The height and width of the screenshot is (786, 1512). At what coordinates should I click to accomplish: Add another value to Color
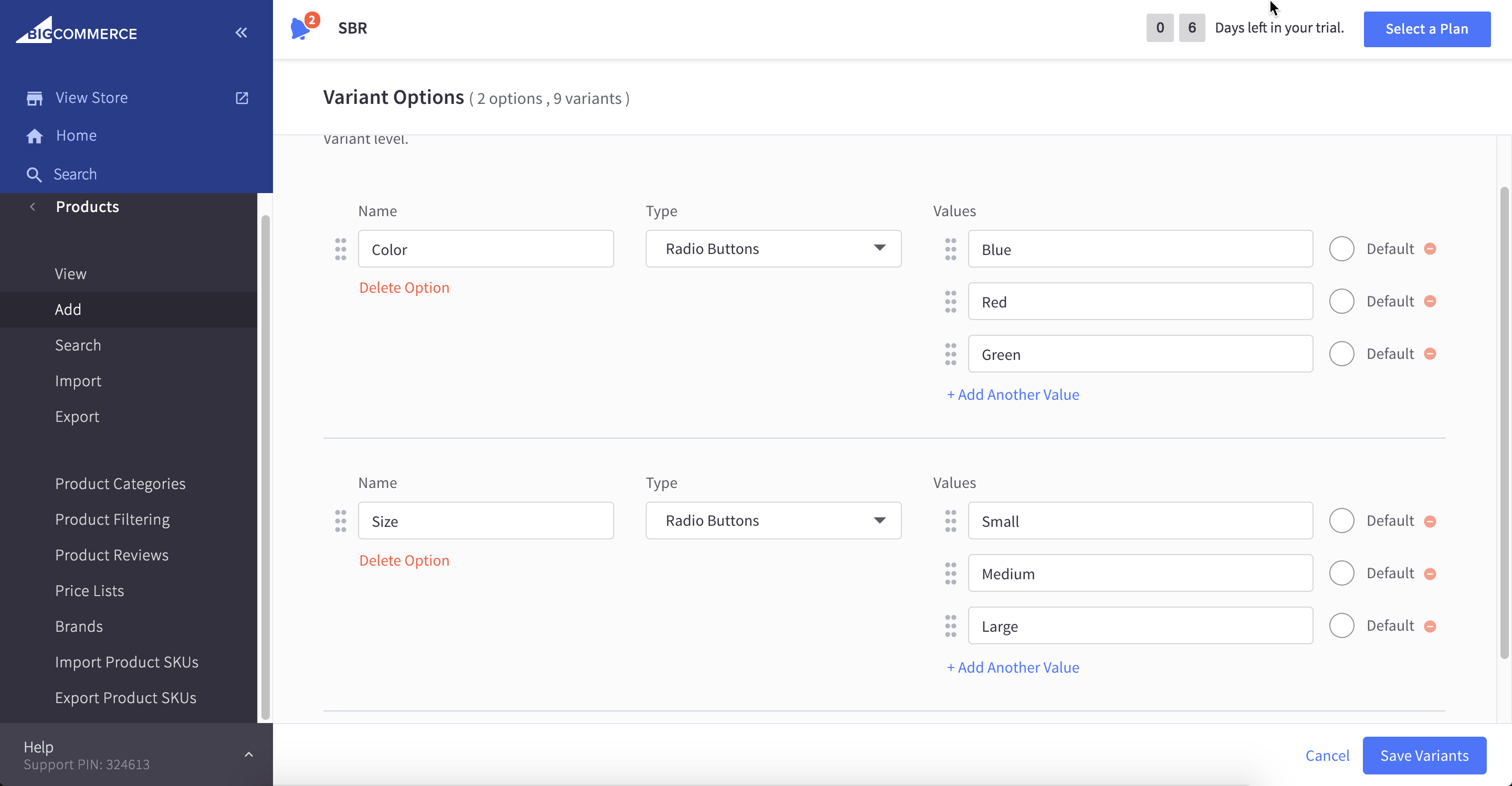pos(1013,395)
